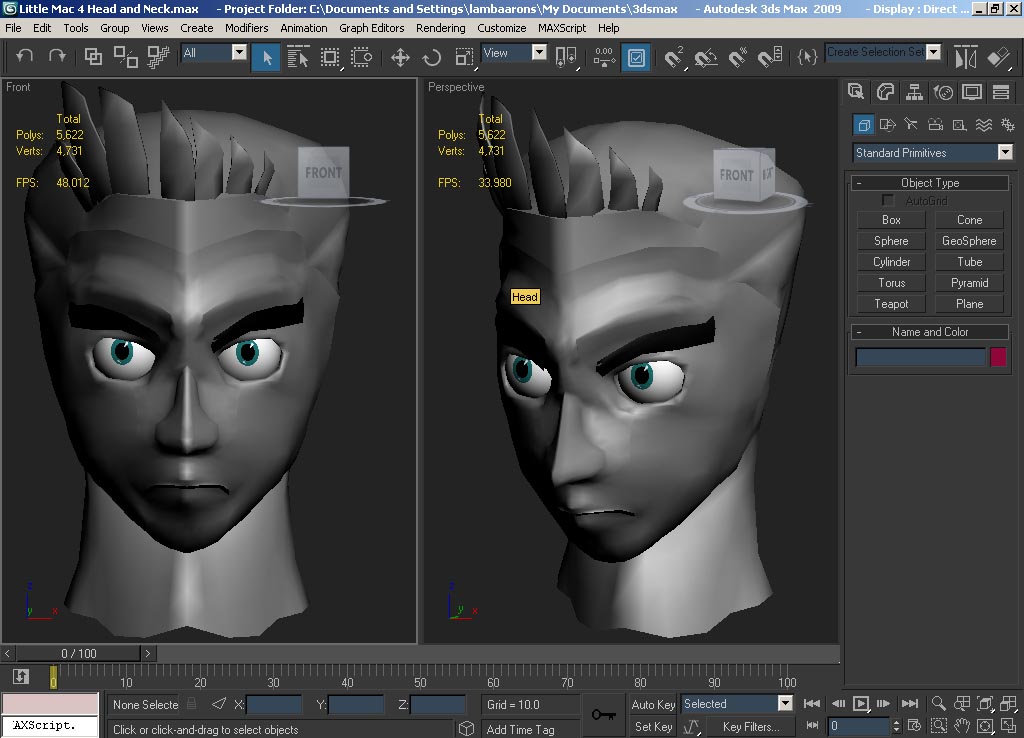Toggle Angle Snap icon
Image resolution: width=1024 pixels, height=738 pixels.
point(706,57)
